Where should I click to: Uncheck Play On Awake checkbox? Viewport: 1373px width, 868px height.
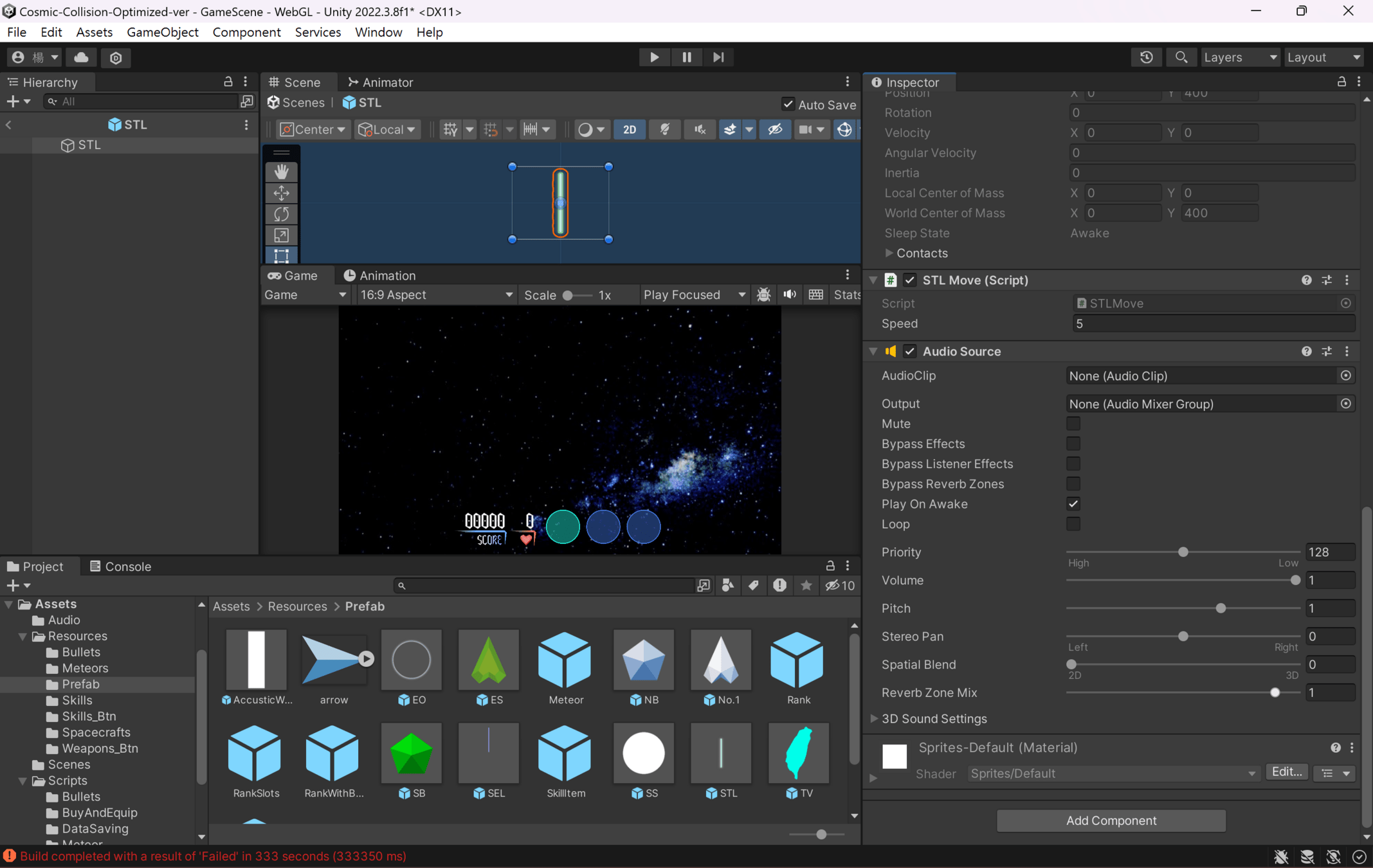(x=1073, y=503)
